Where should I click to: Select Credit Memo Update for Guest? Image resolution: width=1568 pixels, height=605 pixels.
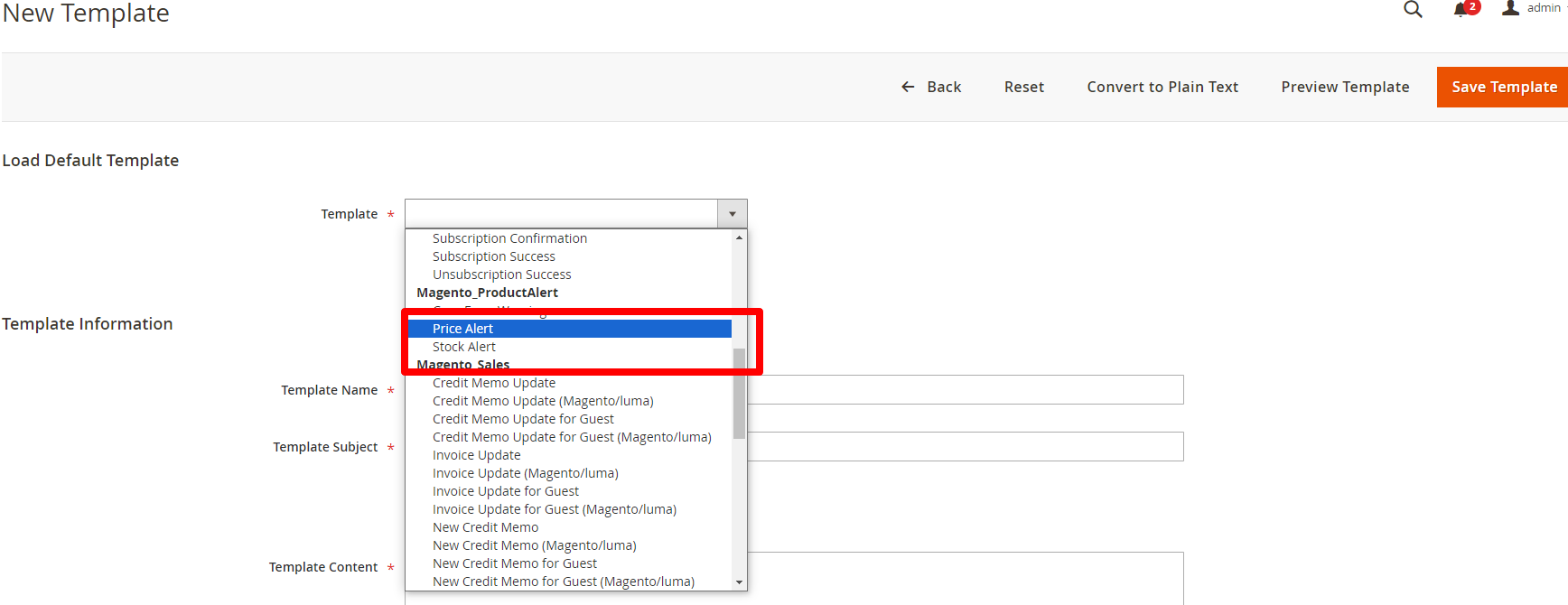point(523,419)
